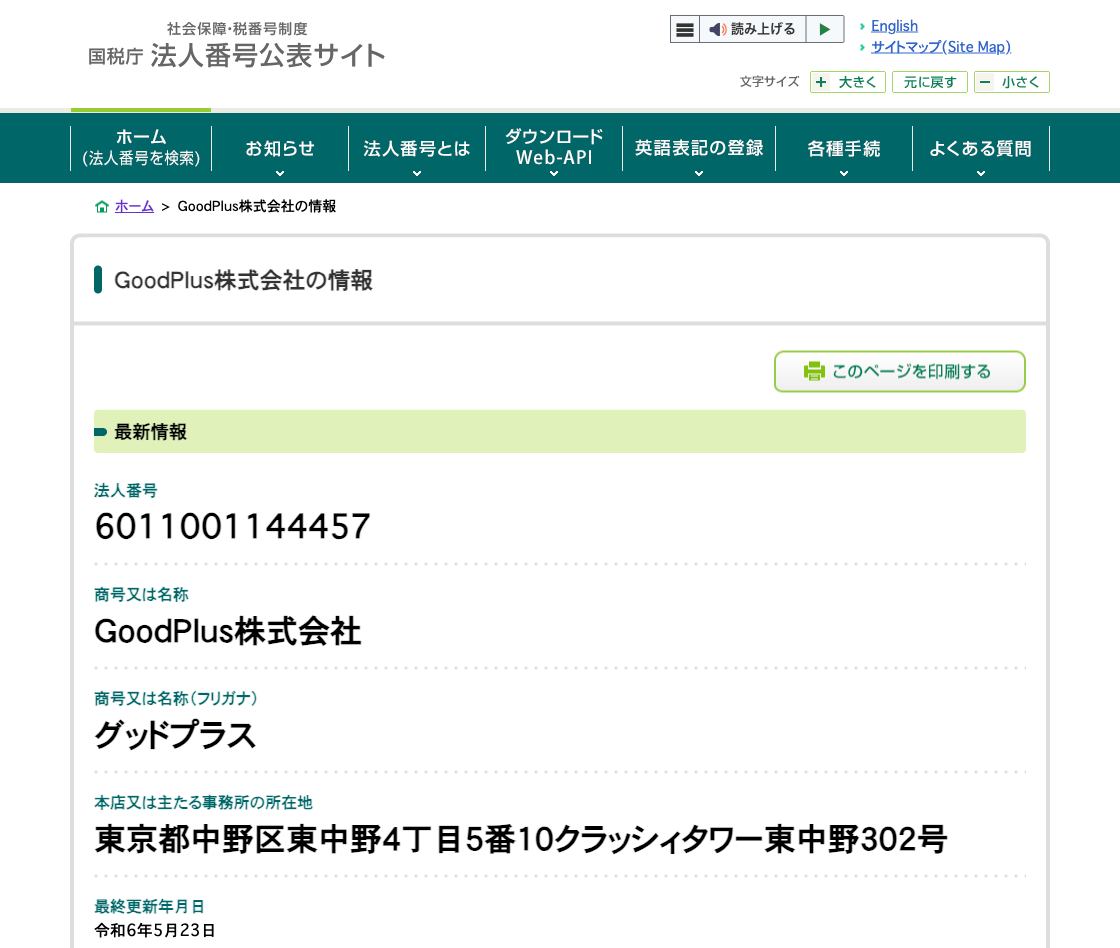1120x948 pixels.
Task: Decrease text size with 小さく button
Action: tap(1011, 82)
